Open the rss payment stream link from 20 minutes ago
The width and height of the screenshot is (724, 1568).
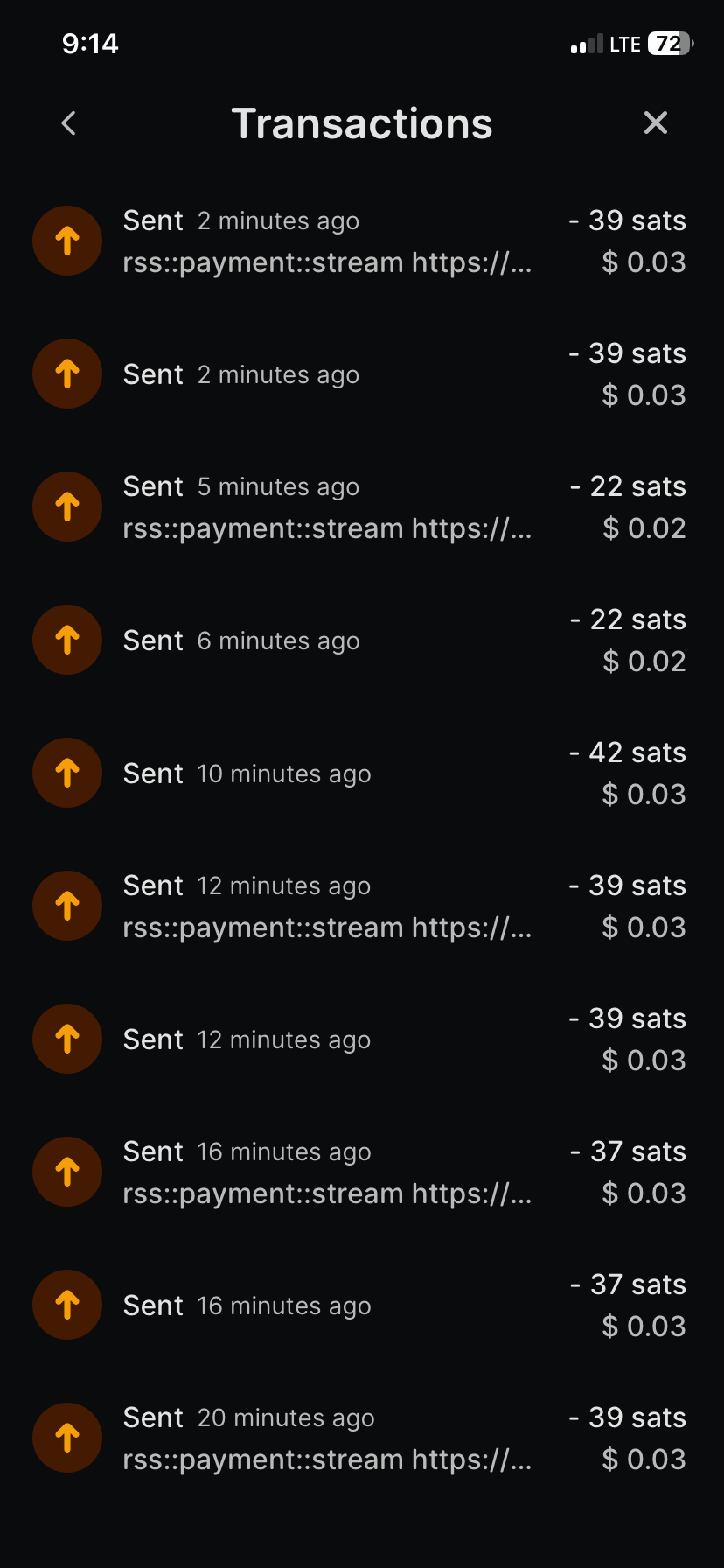pyautogui.click(x=327, y=1459)
